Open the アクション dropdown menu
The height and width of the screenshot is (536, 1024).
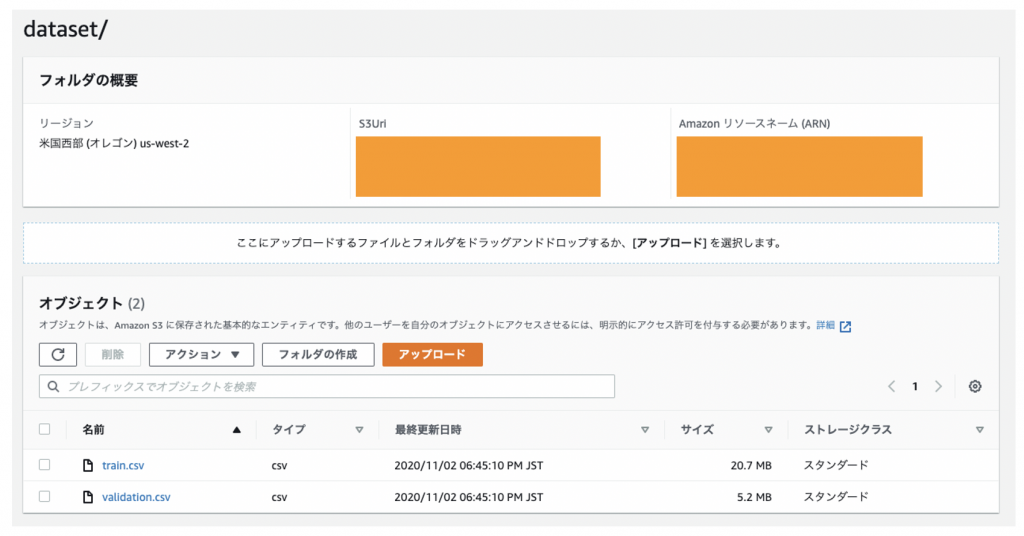coord(201,355)
